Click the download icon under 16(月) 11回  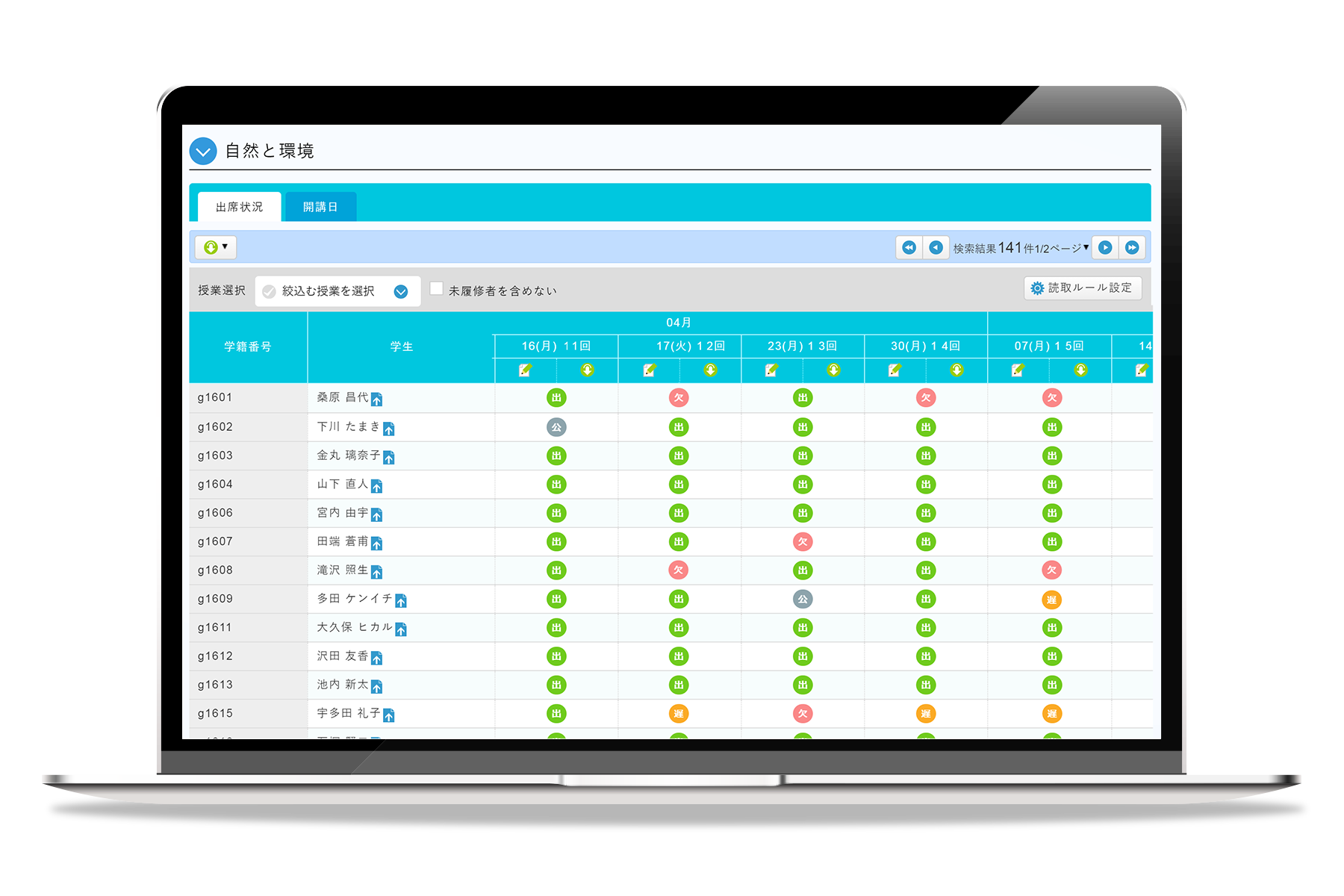pos(587,370)
